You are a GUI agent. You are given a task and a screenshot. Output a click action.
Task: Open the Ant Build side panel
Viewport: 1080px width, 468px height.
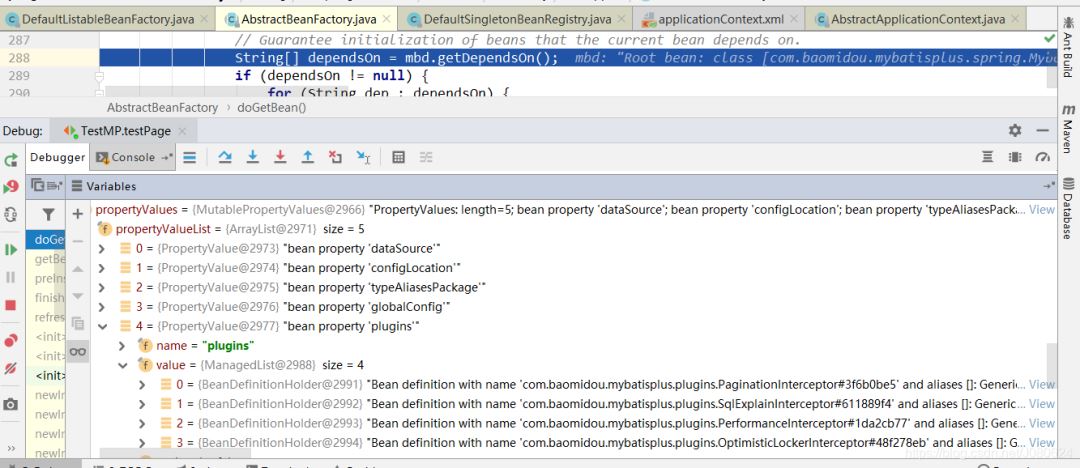pos(1068,46)
